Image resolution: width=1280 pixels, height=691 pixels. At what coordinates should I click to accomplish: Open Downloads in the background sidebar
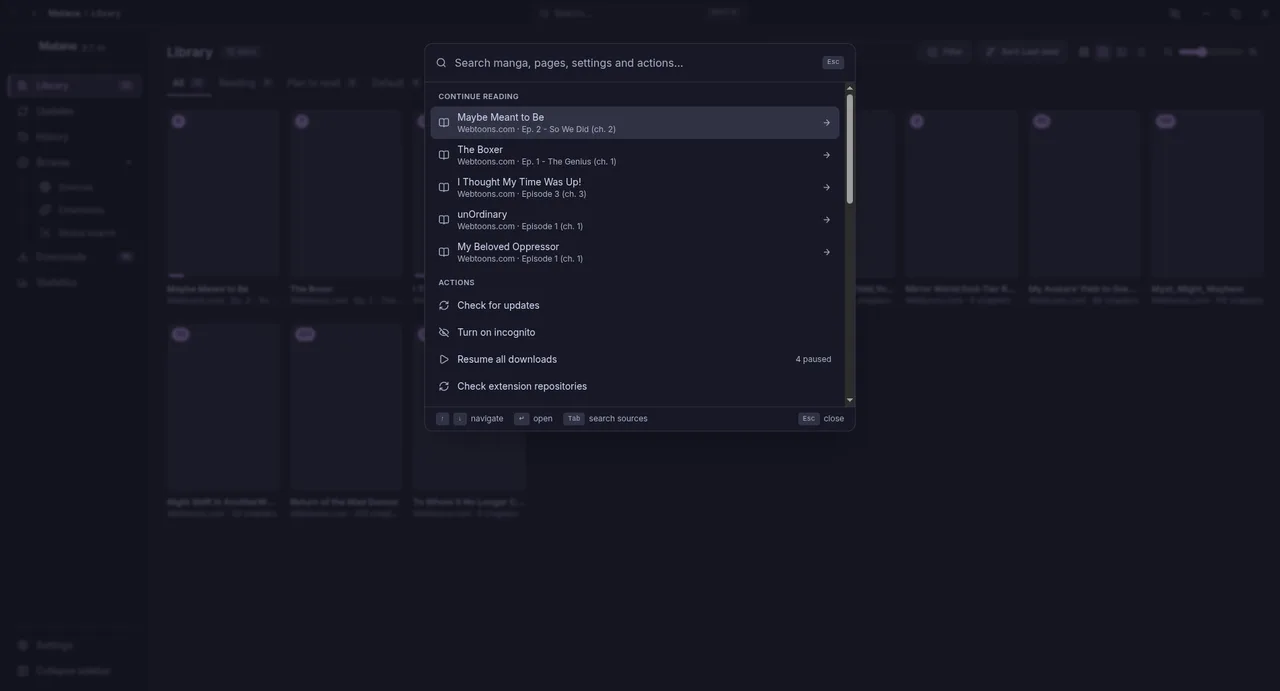(x=74, y=257)
